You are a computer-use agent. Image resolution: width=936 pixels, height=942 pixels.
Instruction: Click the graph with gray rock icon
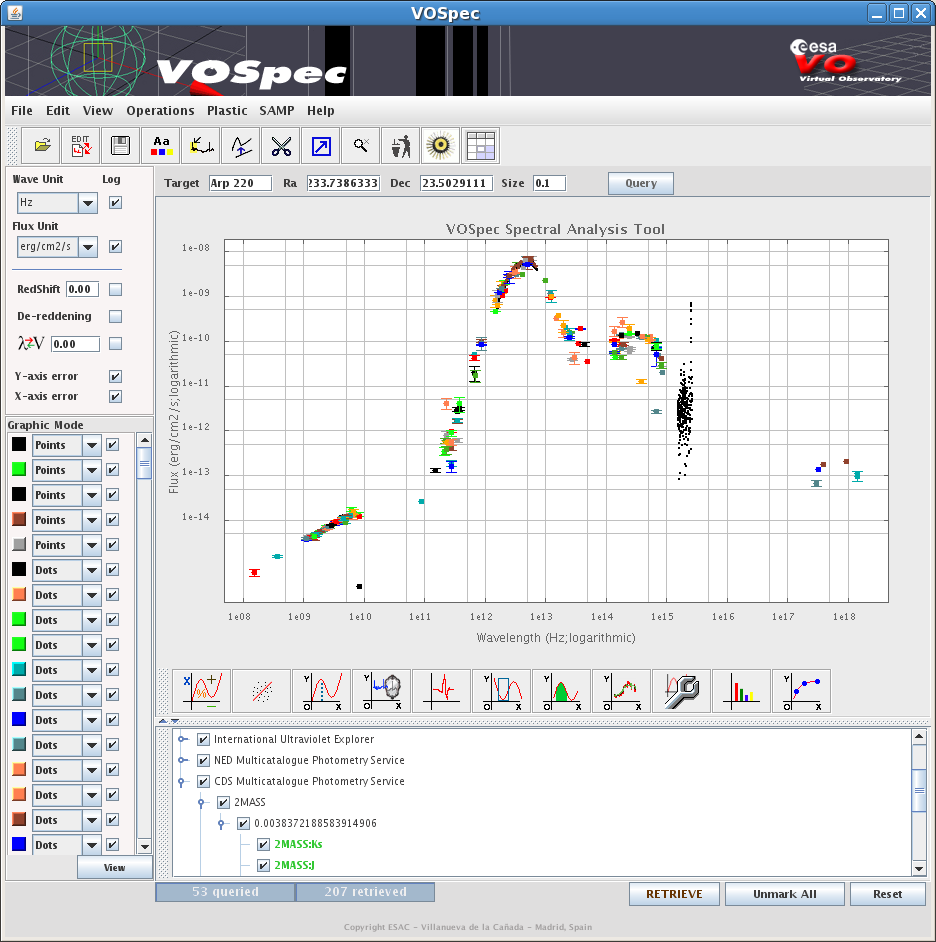pos(381,691)
